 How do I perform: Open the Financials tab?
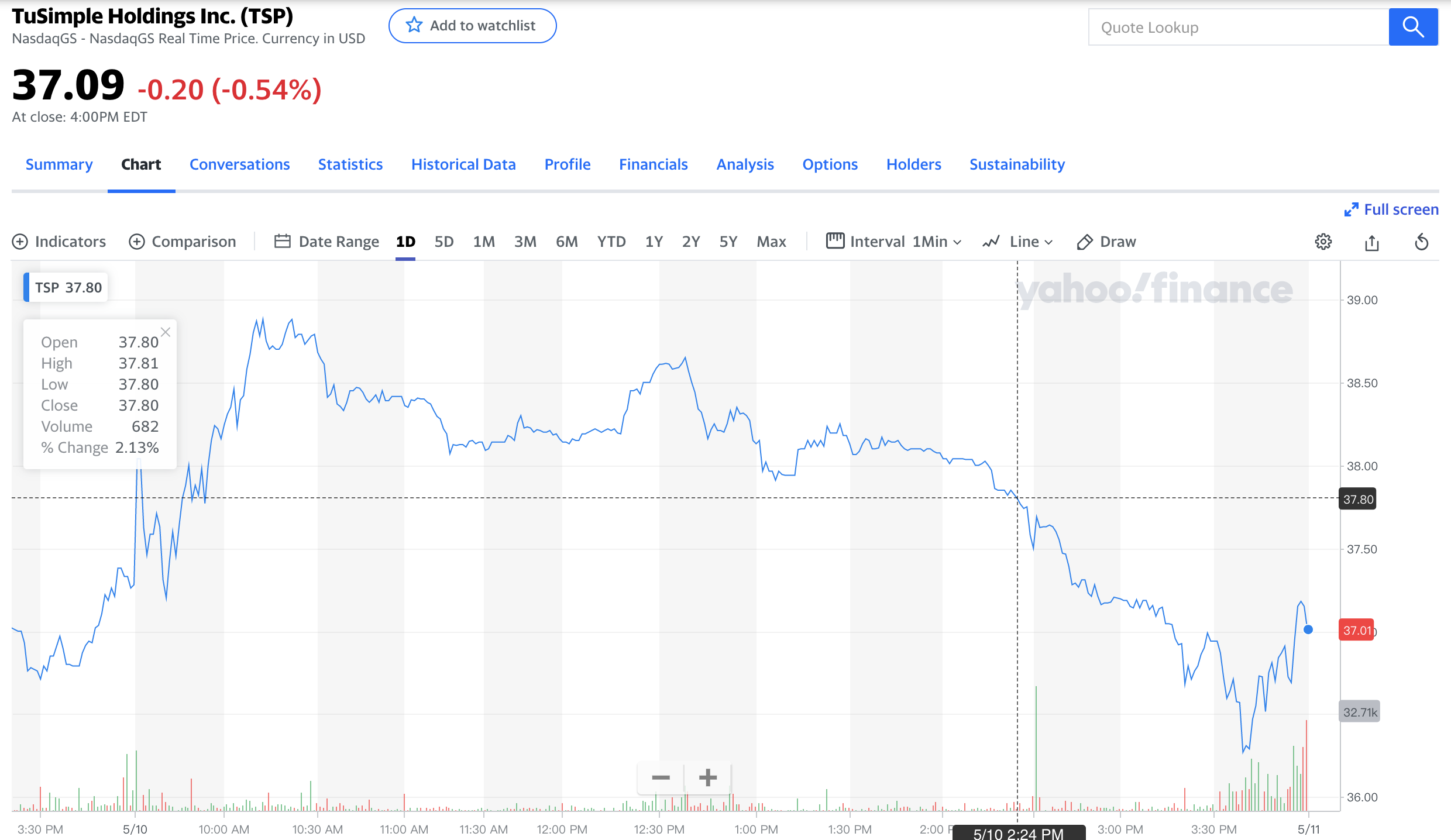(x=654, y=164)
